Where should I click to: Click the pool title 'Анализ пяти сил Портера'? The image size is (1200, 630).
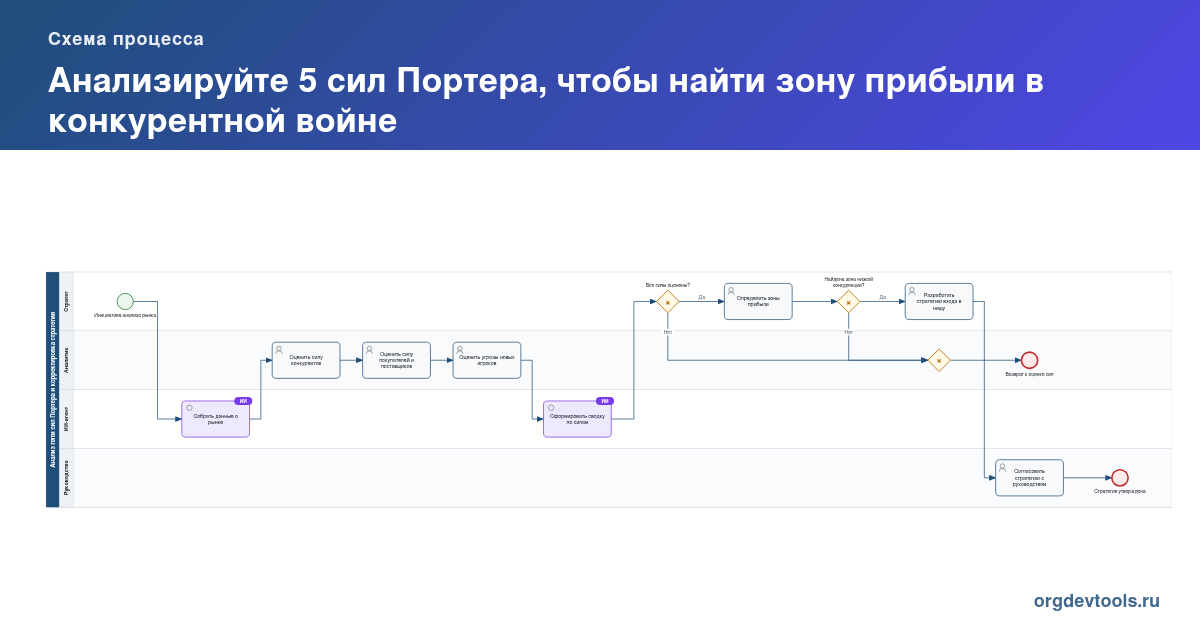[x=53, y=389]
